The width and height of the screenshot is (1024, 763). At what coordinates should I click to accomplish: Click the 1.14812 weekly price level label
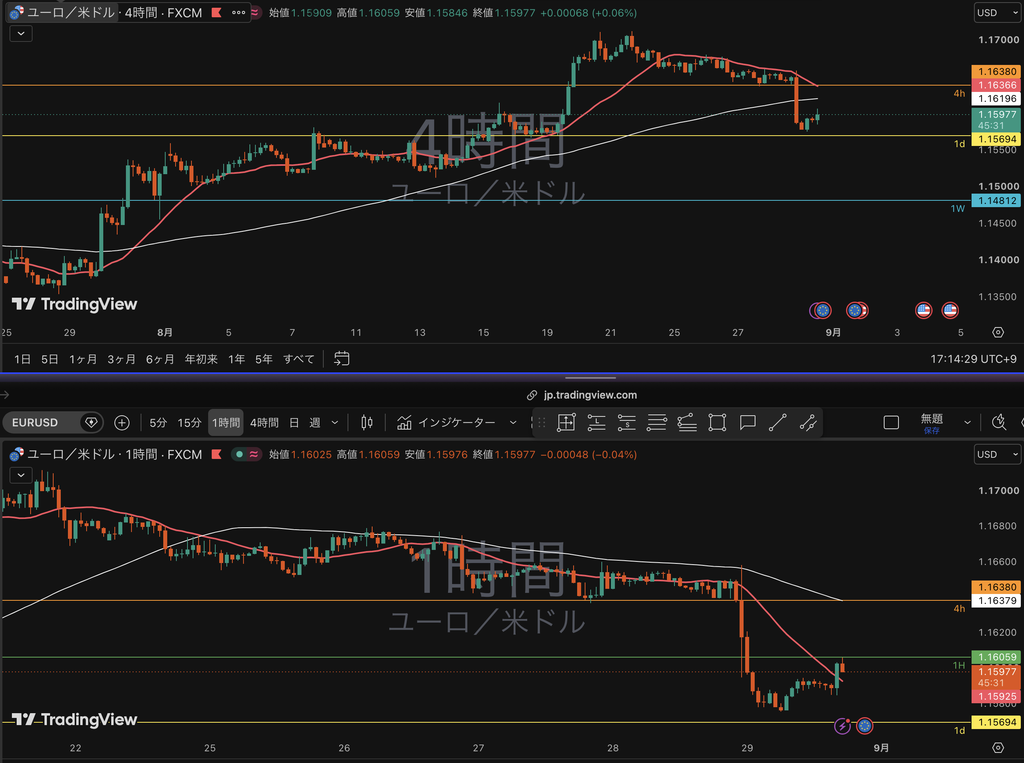pyautogui.click(x=996, y=201)
